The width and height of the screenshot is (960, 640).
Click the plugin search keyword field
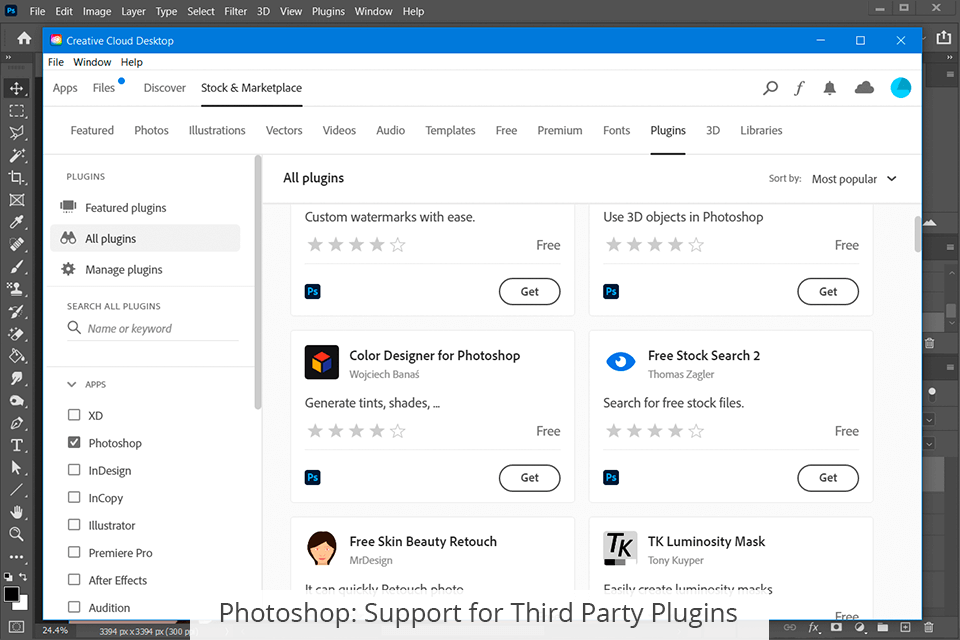(x=160, y=328)
